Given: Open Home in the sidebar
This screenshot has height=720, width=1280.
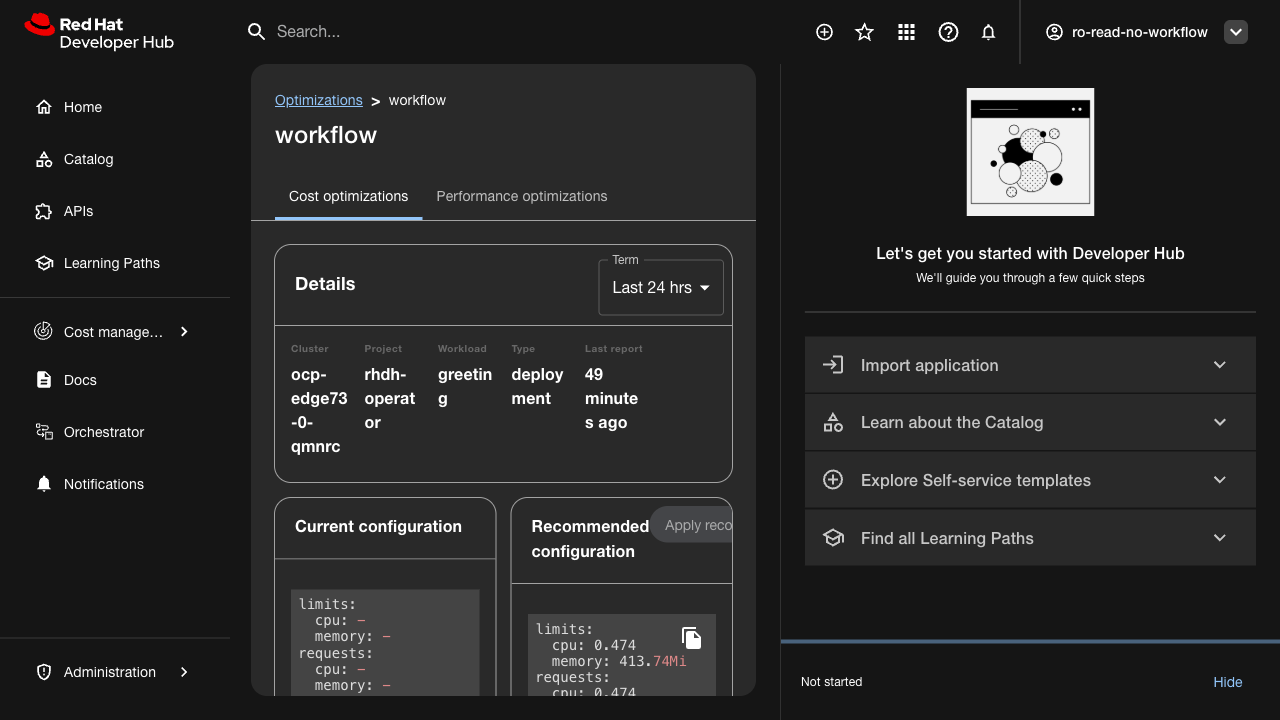Looking at the screenshot, I should pyautogui.click(x=83, y=107).
